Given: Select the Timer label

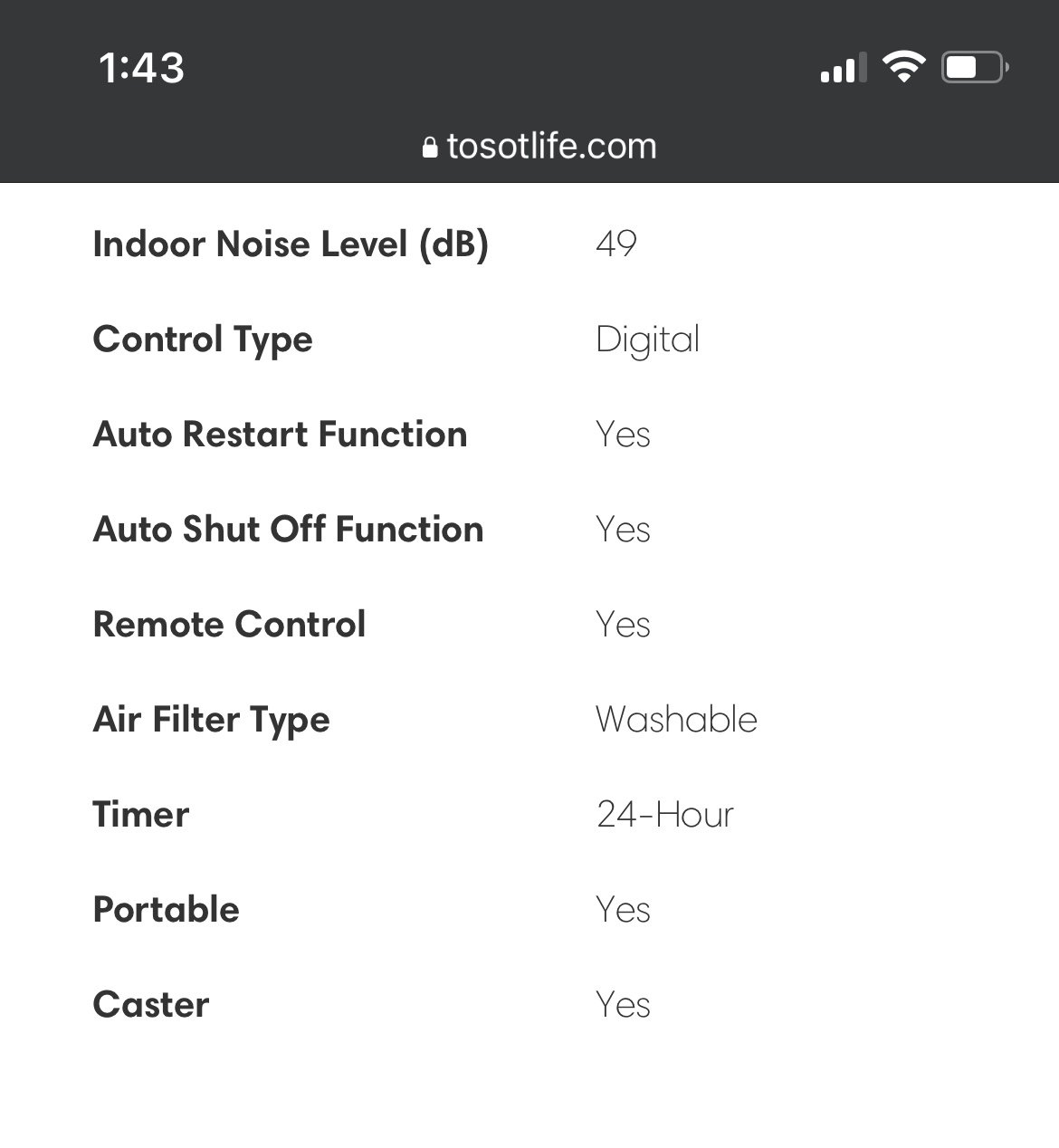Looking at the screenshot, I should click(x=141, y=815).
